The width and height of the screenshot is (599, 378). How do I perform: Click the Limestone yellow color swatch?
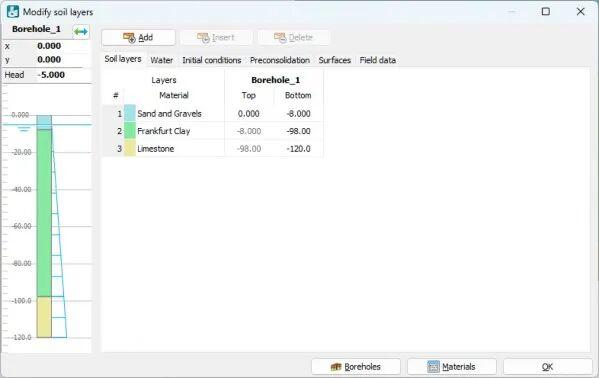130,148
